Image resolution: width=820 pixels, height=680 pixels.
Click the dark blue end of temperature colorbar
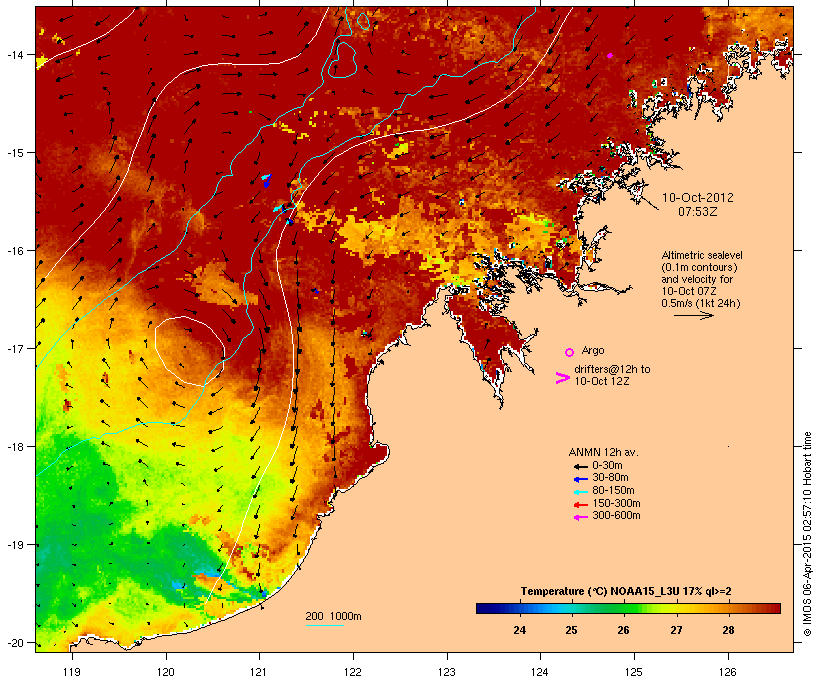coord(483,608)
